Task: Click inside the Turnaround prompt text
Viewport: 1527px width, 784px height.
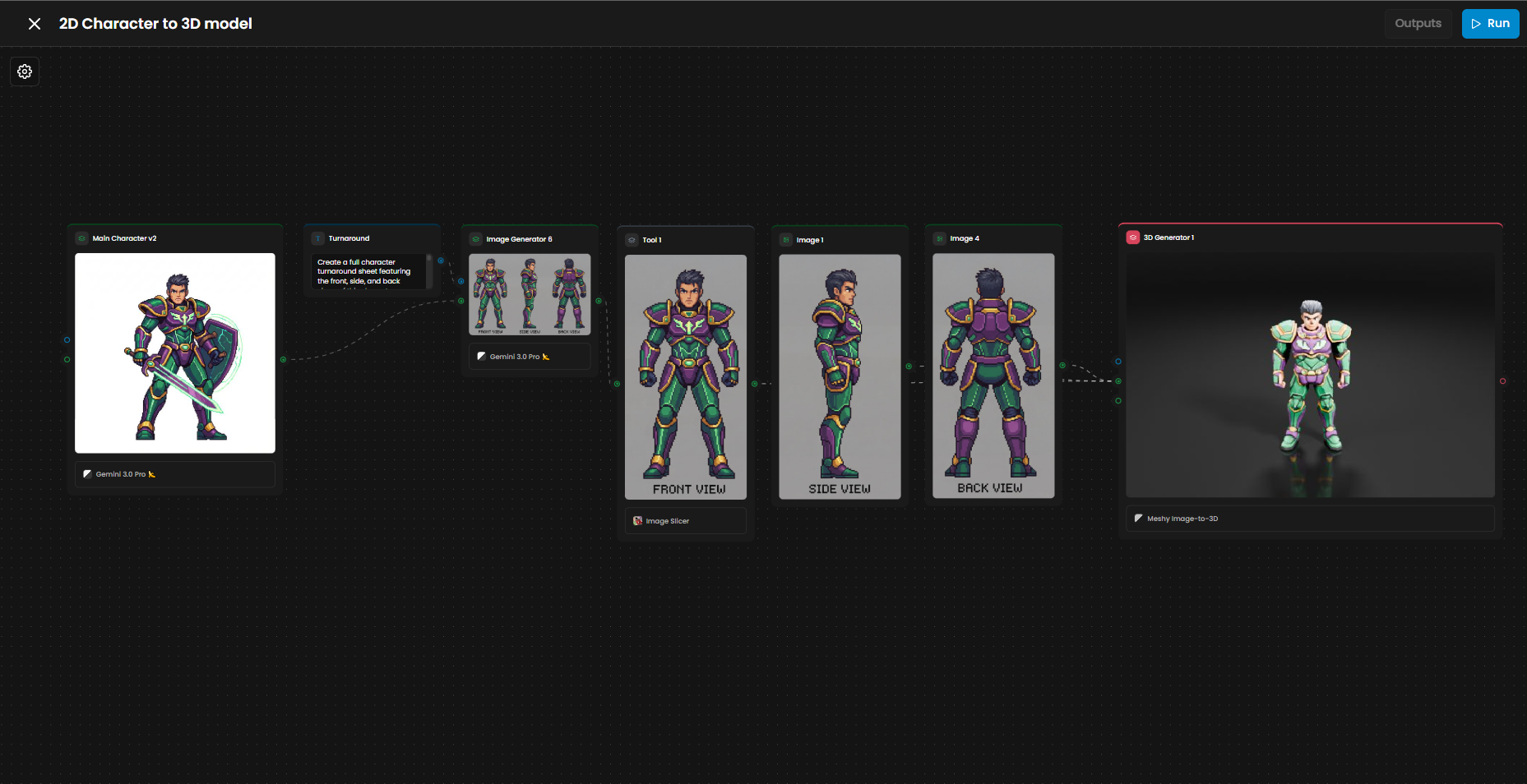Action: coord(366,271)
